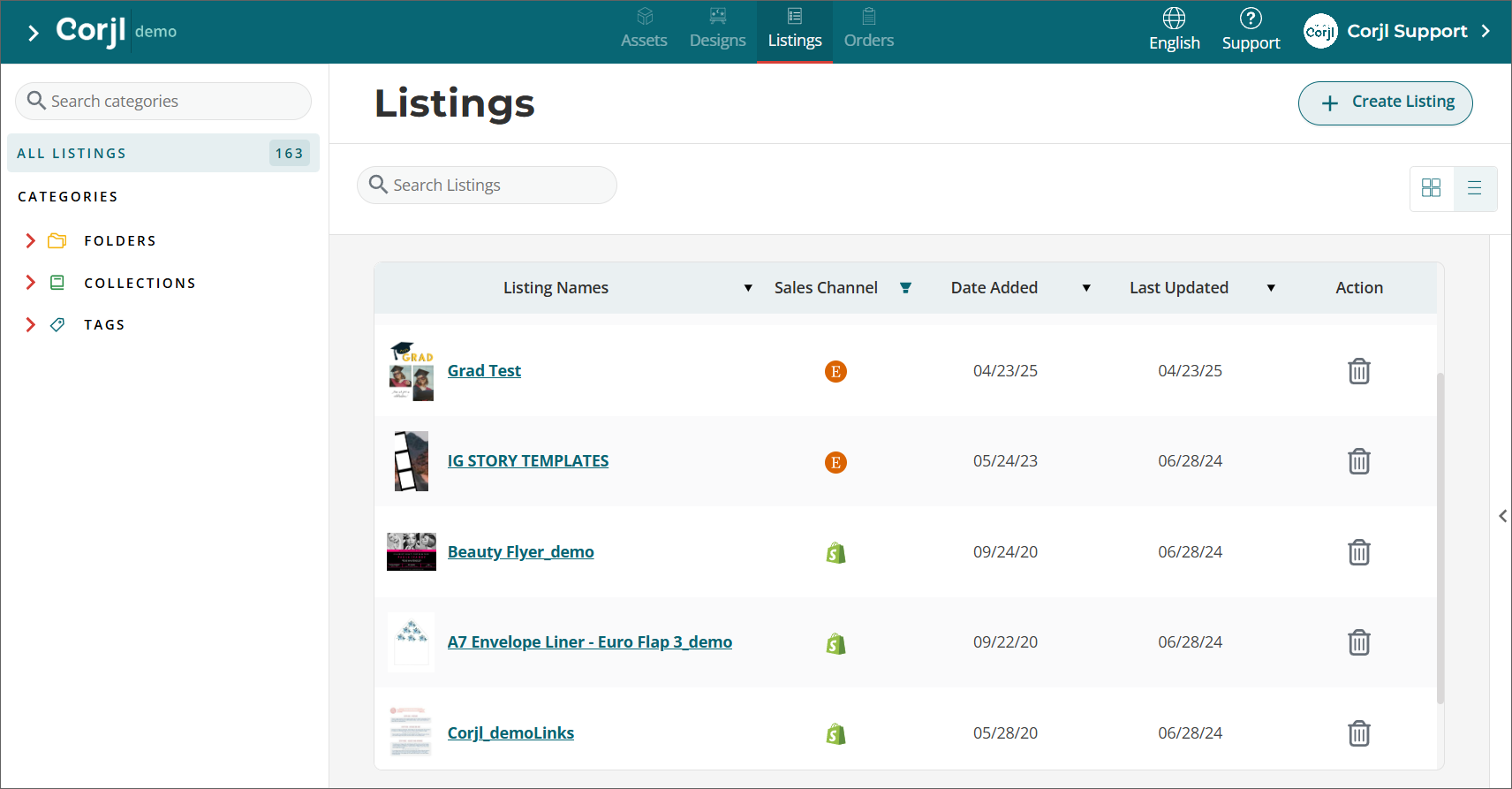The width and height of the screenshot is (1512, 789).
Task: Switch to the Designs tab
Action: [717, 30]
